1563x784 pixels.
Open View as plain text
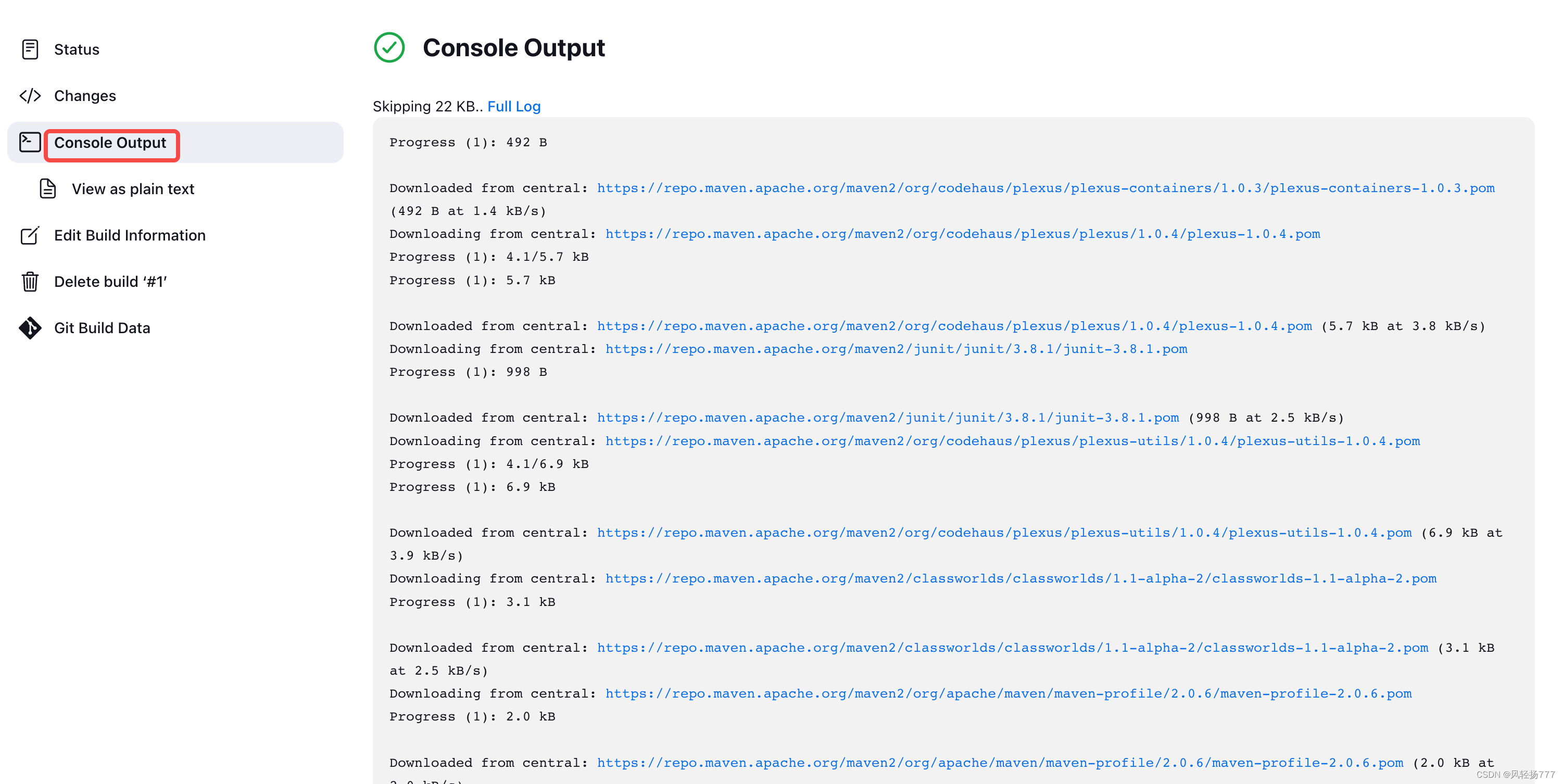pos(133,189)
